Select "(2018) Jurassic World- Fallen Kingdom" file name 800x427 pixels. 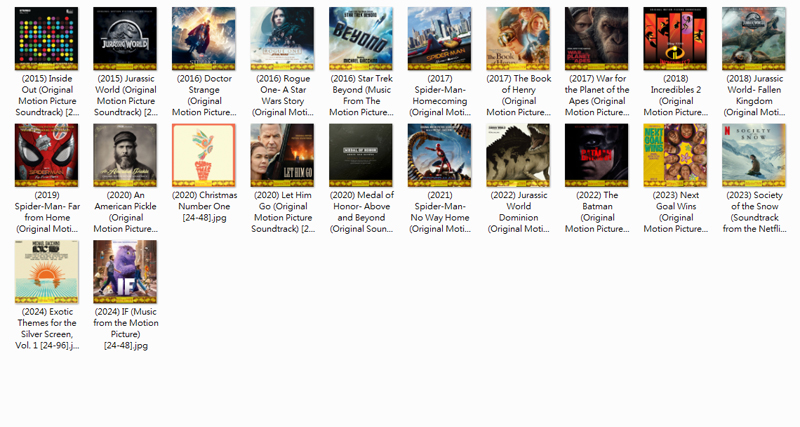click(x=754, y=95)
